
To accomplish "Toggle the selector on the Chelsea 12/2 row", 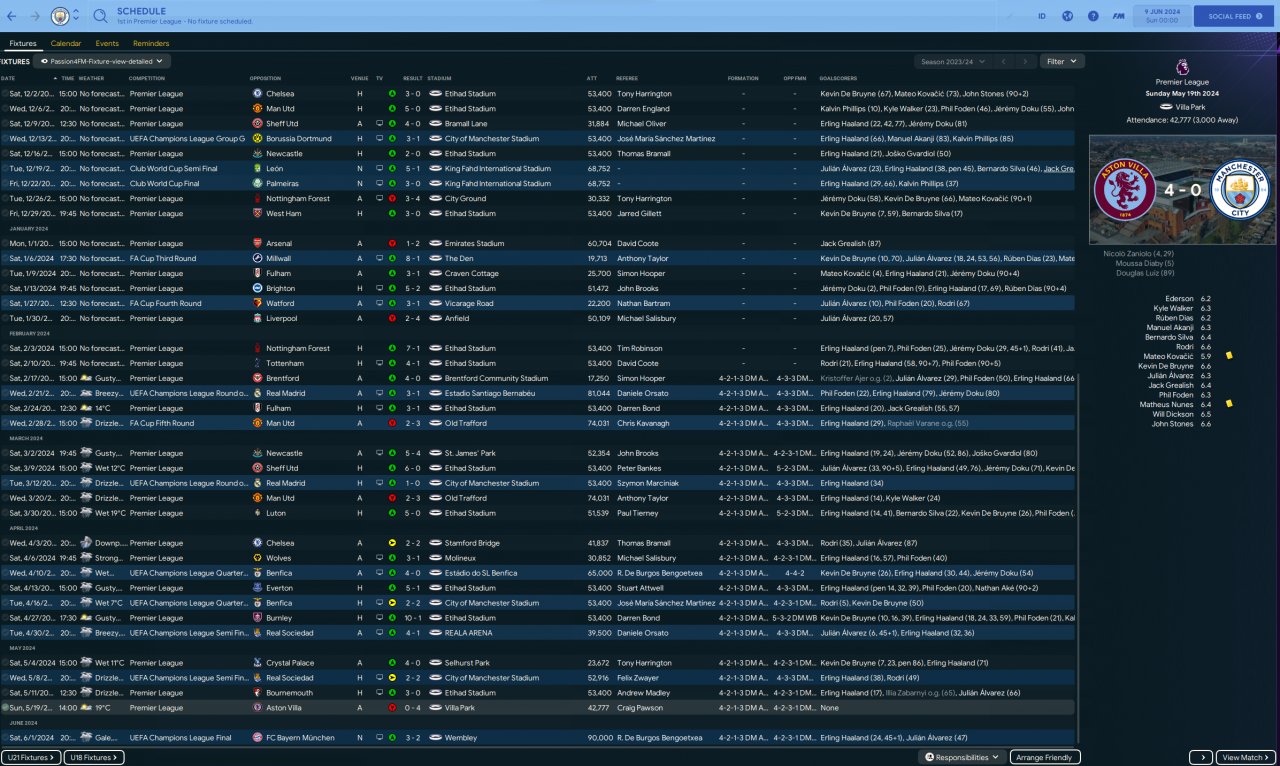I will tap(5, 94).
